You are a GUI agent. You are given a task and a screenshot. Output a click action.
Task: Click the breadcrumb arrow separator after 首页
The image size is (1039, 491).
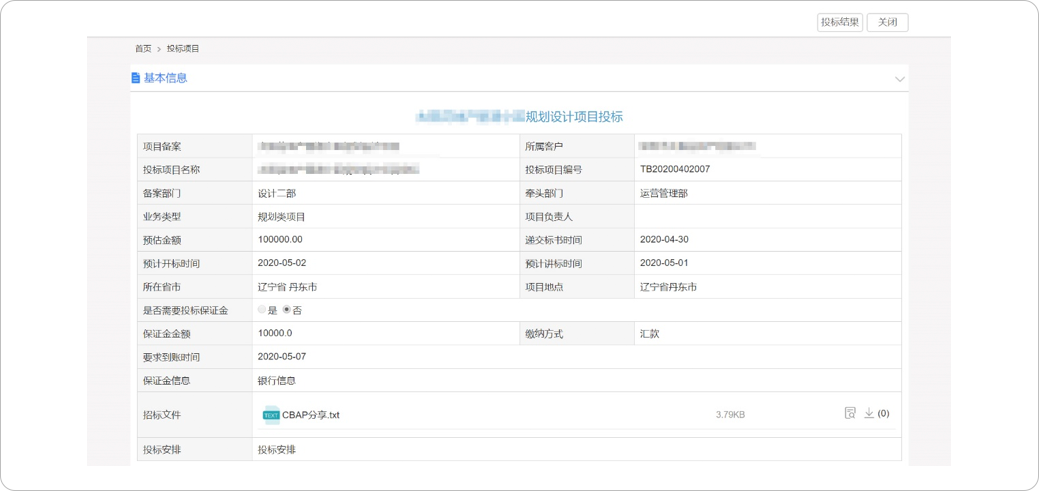(159, 49)
